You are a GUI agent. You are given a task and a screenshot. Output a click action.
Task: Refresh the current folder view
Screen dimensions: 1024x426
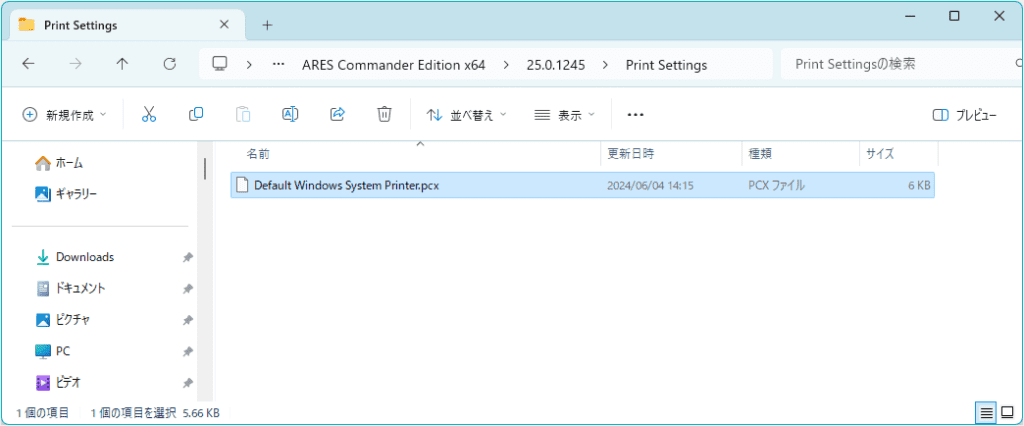click(x=170, y=64)
